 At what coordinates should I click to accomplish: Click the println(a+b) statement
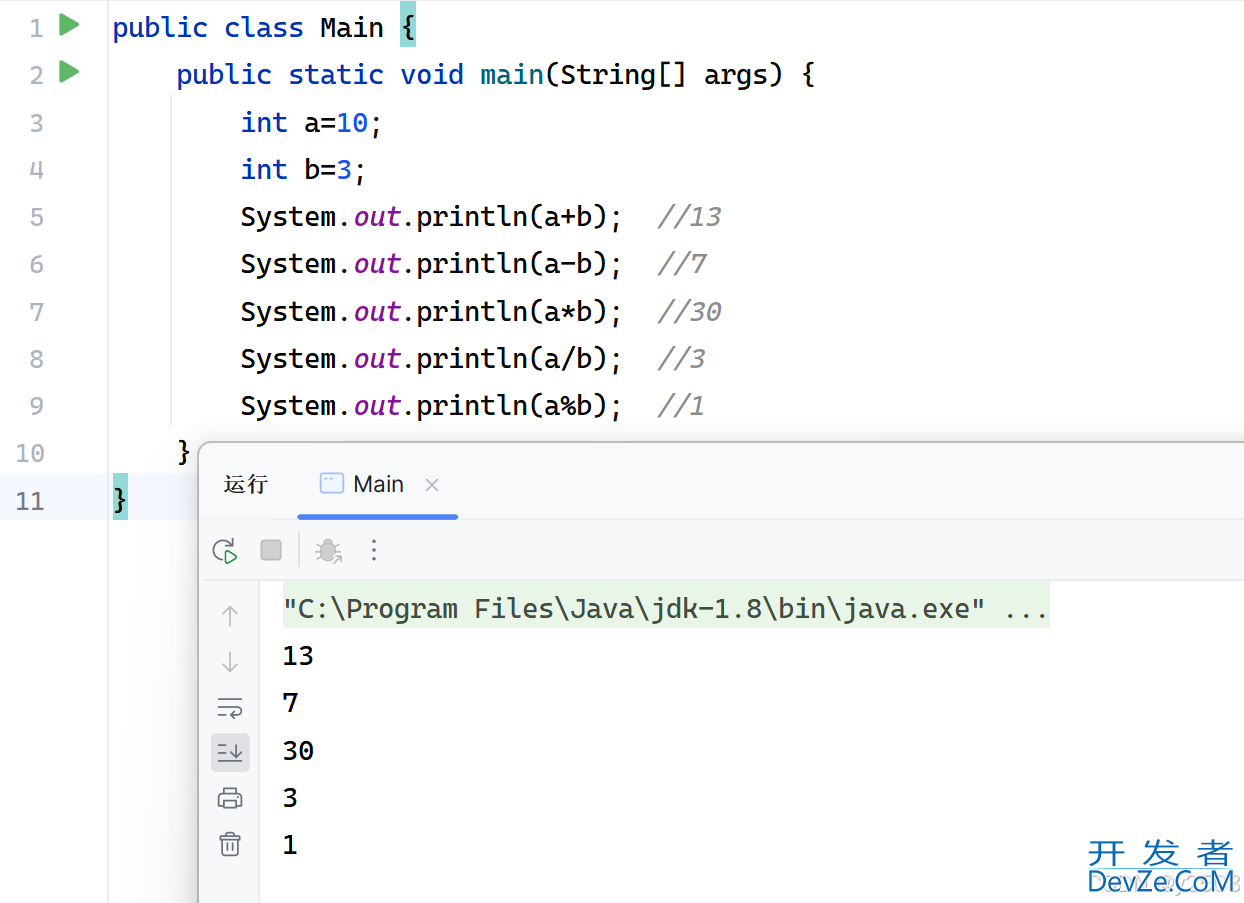pos(432,217)
